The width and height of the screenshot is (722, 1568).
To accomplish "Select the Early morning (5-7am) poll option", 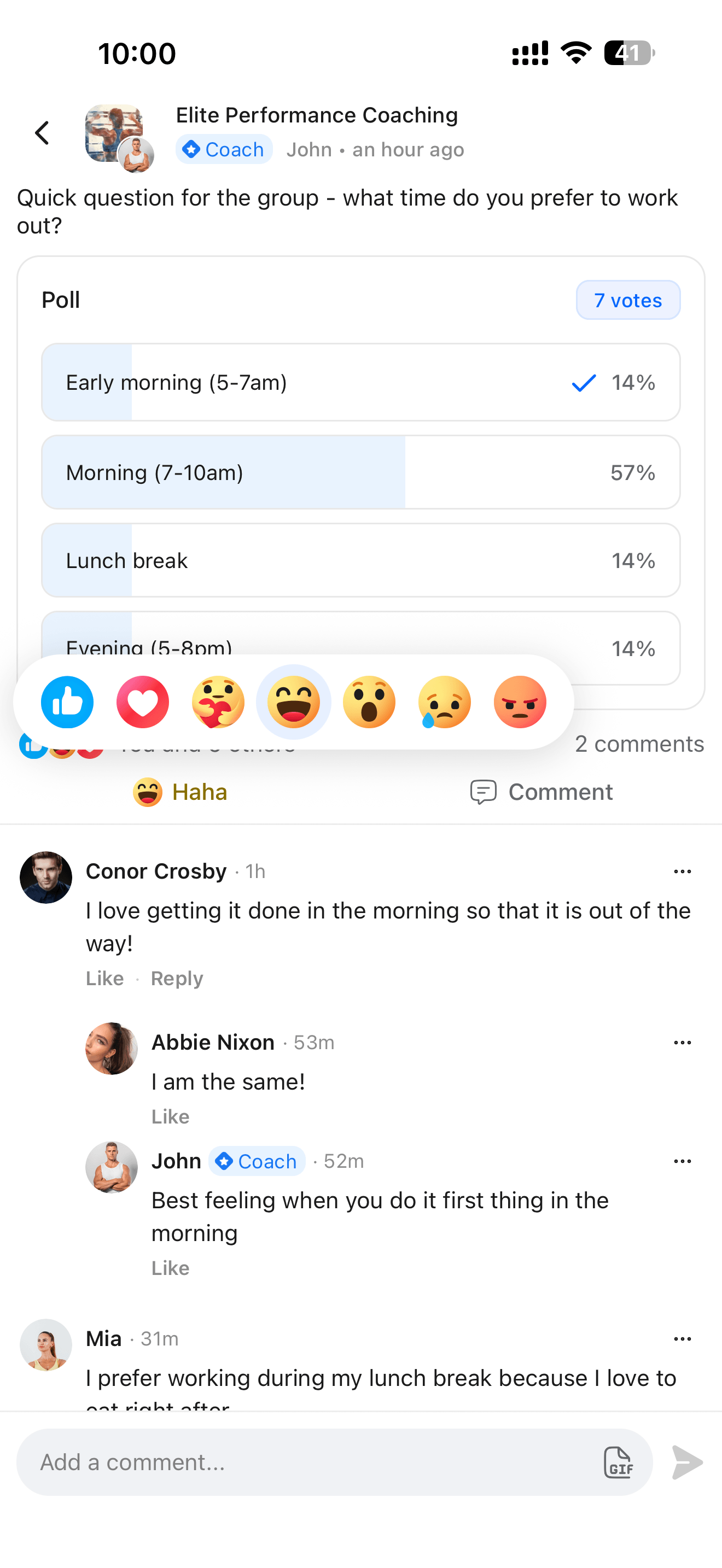I will (x=360, y=382).
